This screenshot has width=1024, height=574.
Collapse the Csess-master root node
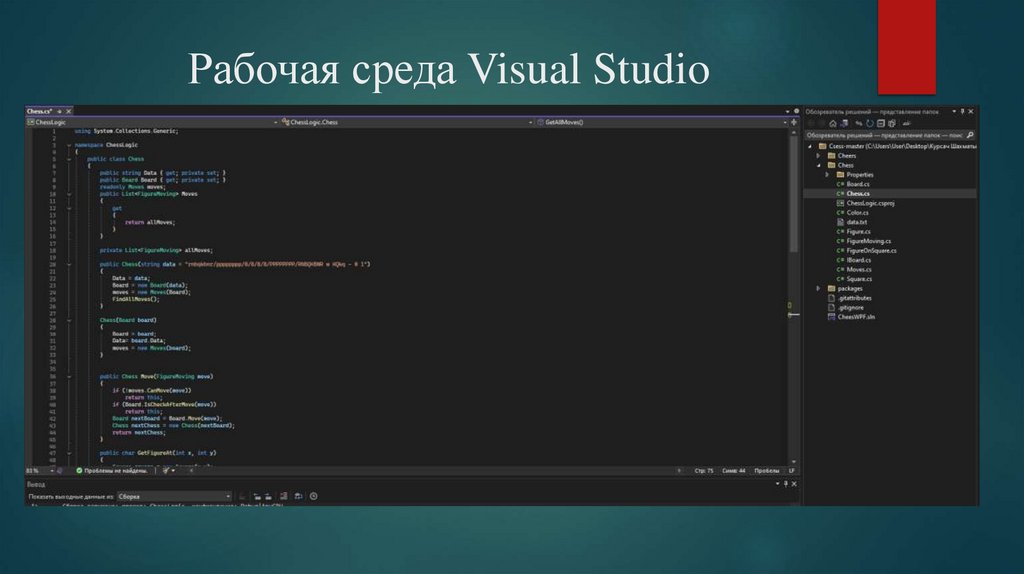(x=810, y=146)
